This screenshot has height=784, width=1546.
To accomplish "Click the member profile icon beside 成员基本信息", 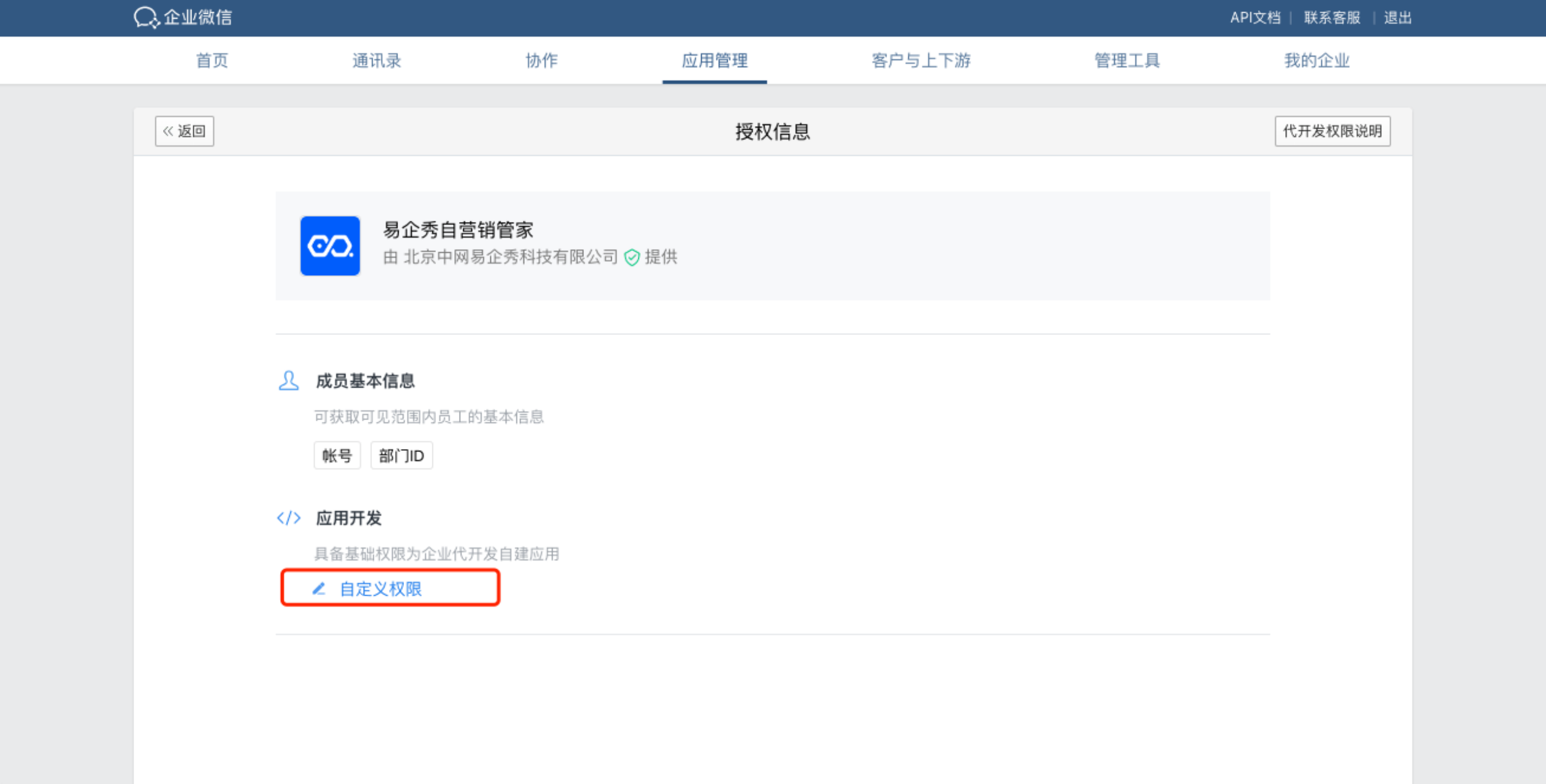I will (289, 381).
